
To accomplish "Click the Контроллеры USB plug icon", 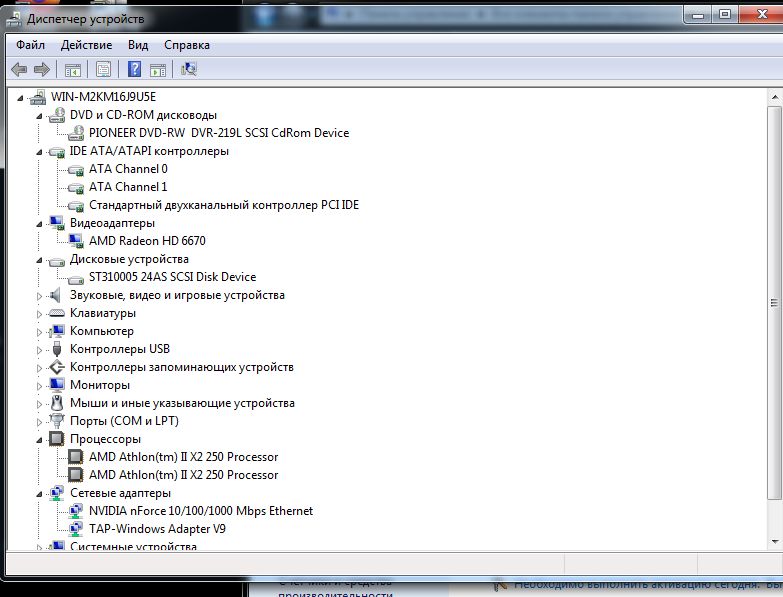I will click(57, 349).
